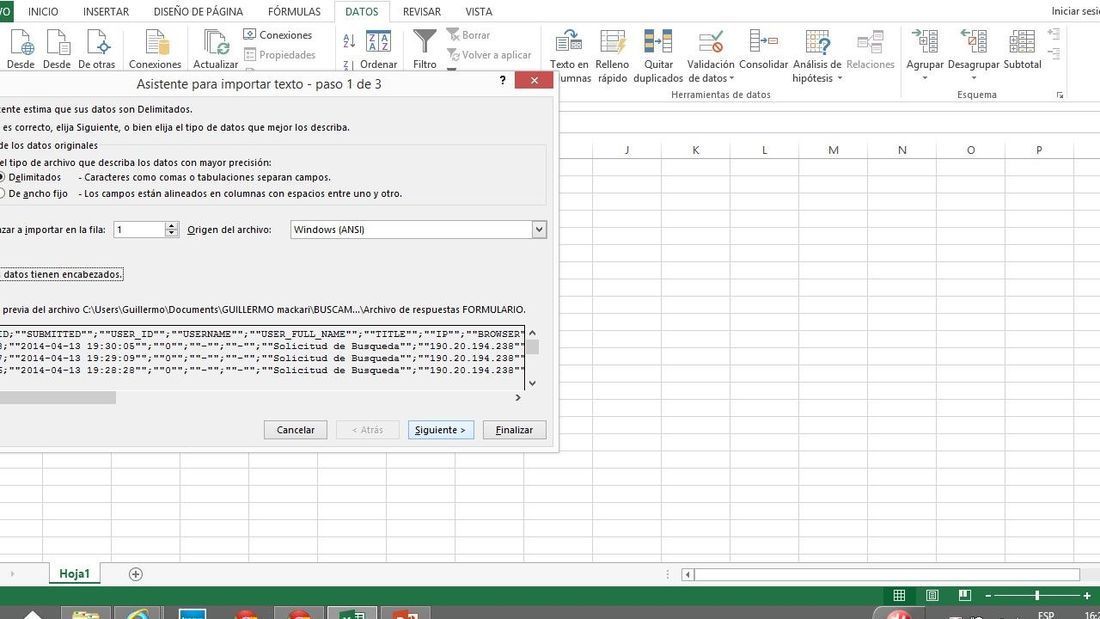
Task: Click preview horizontal scrollbar thumb
Action: click(58, 398)
